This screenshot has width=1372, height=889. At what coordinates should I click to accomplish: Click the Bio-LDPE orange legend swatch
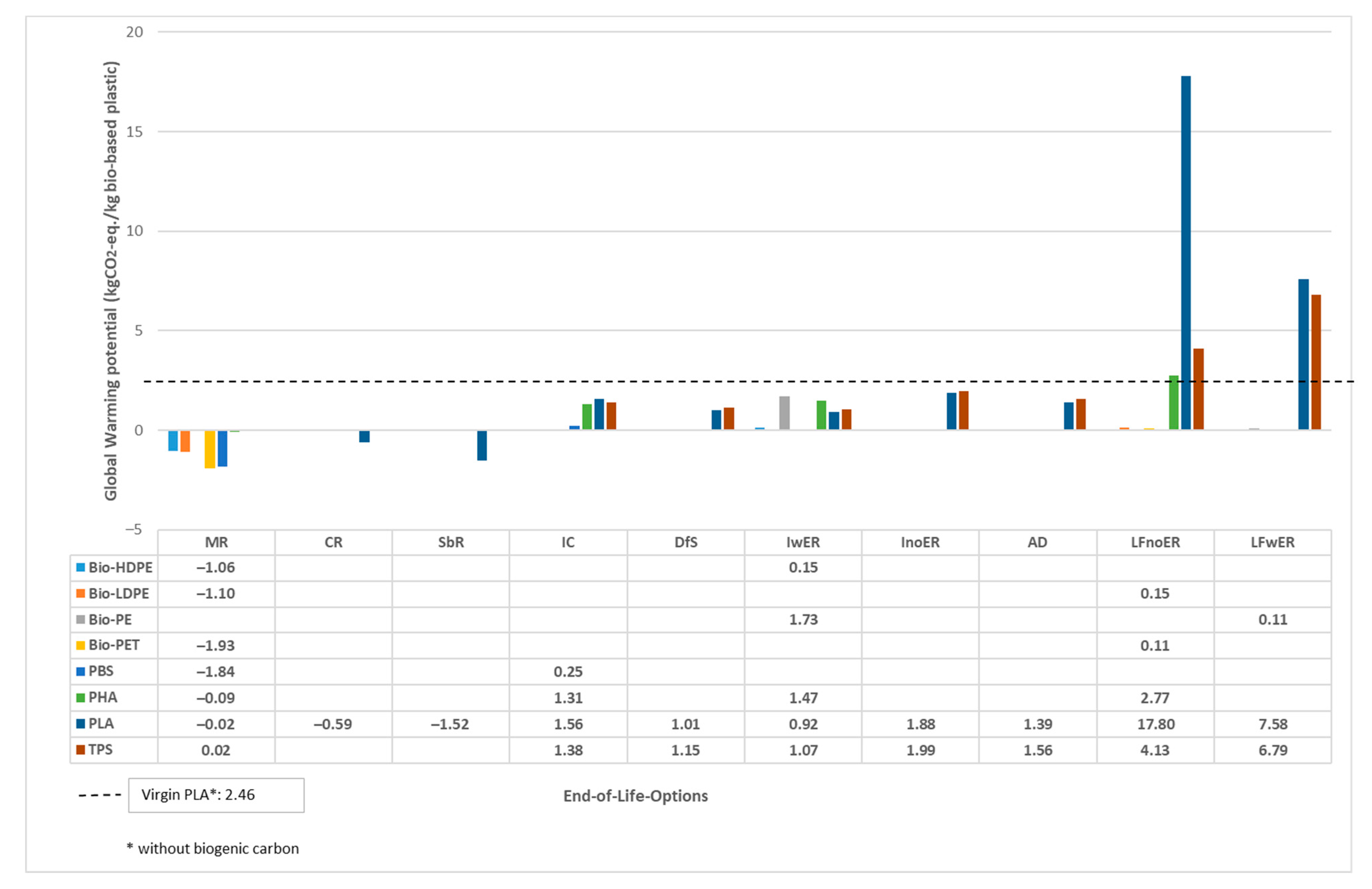pos(81,593)
